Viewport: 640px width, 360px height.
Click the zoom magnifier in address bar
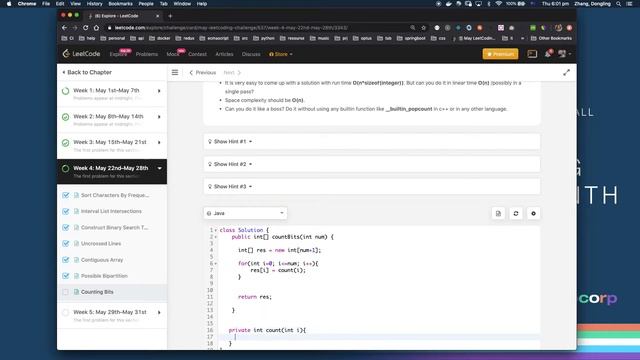(x=413, y=28)
